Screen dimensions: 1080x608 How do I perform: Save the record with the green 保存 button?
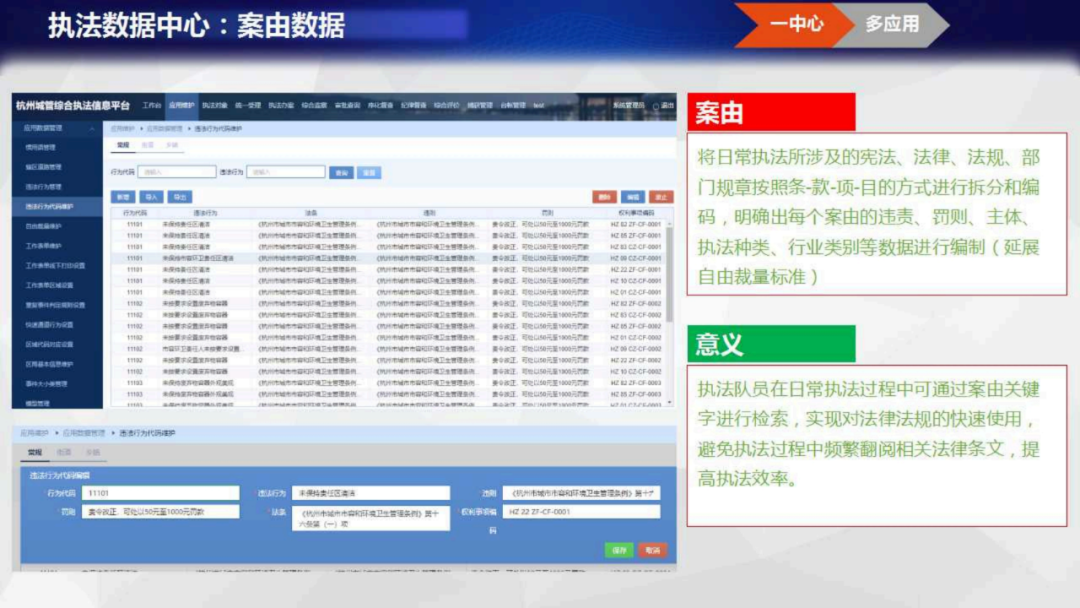(618, 549)
